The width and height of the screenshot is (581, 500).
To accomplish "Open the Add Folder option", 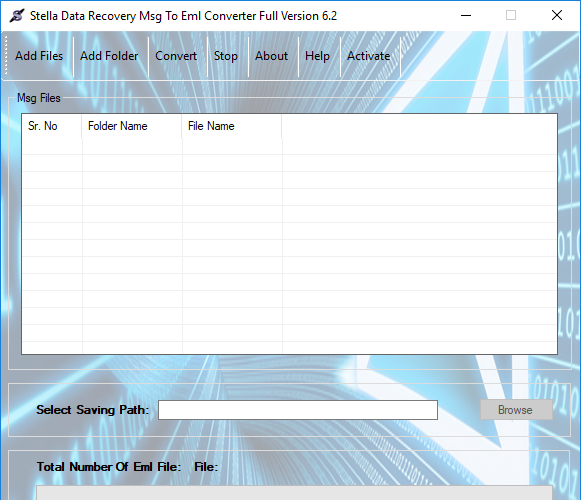I will point(109,56).
